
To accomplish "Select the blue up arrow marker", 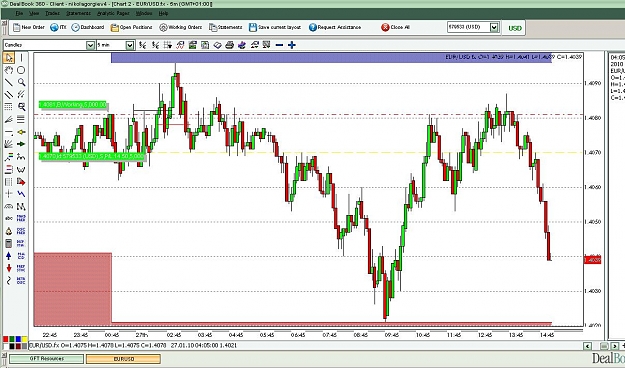I will pos(9,256).
